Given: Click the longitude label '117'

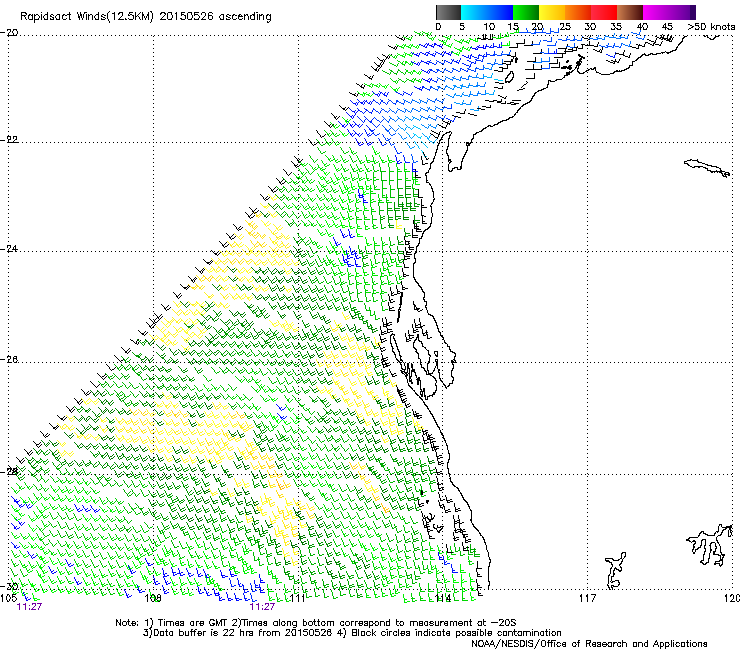Looking at the screenshot, I should pos(587,598).
